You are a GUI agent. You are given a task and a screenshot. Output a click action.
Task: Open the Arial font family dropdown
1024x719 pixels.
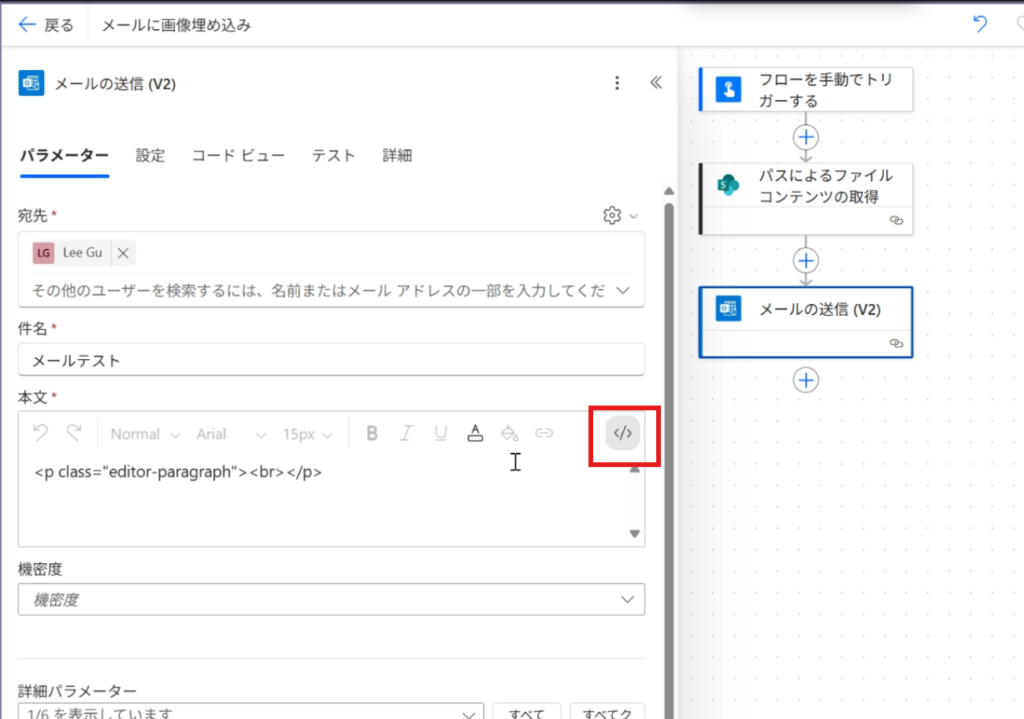coord(231,434)
